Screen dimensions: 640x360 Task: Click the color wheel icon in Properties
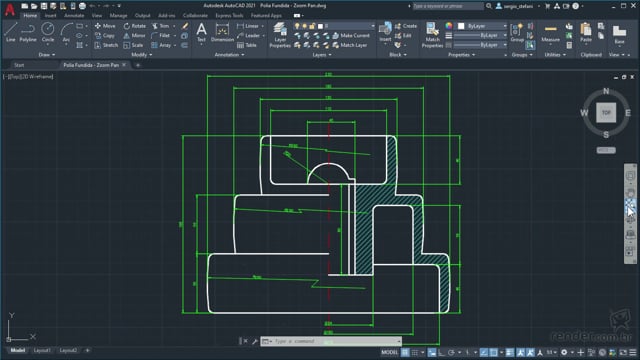point(449,26)
